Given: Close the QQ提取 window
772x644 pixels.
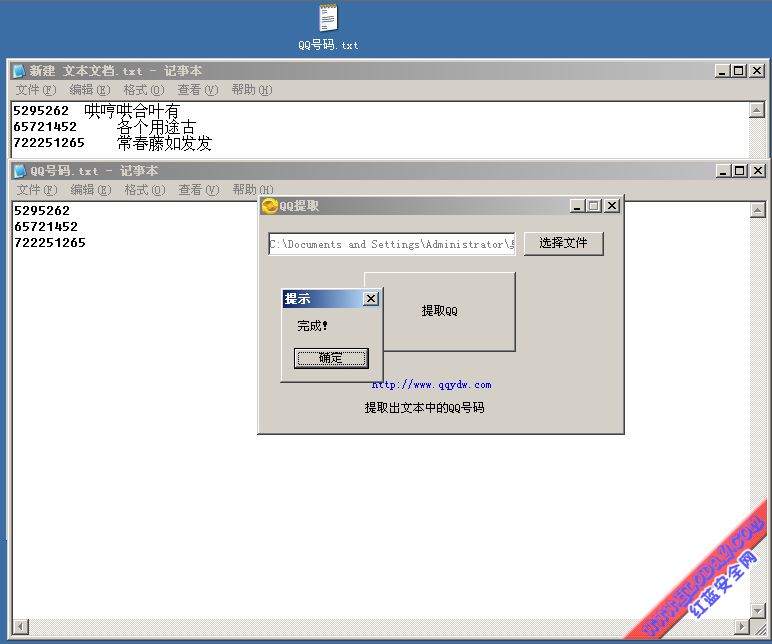Looking at the screenshot, I should tap(611, 206).
